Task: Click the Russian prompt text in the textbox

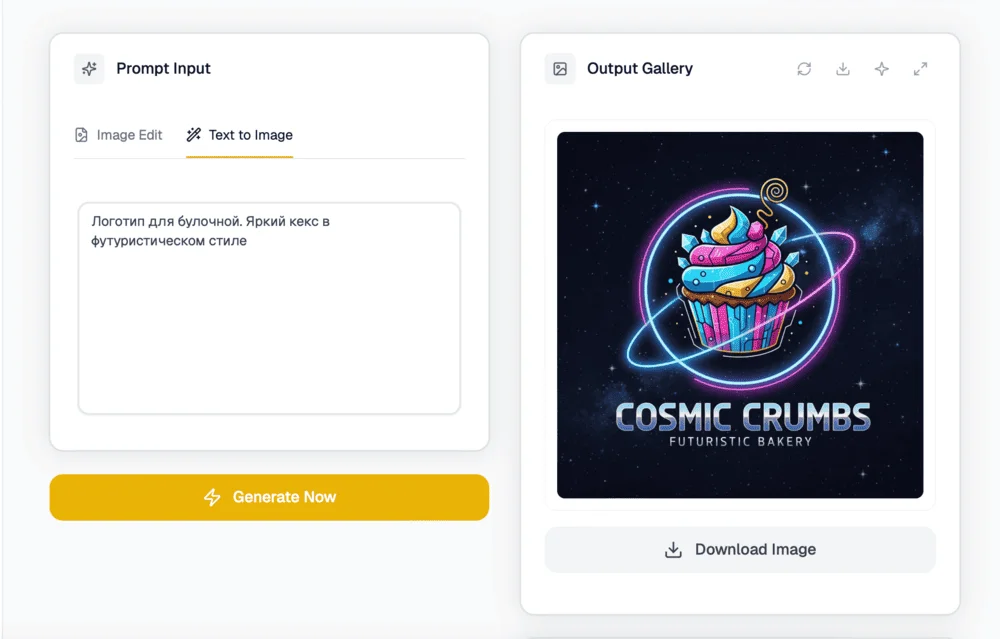Action: click(x=210, y=231)
